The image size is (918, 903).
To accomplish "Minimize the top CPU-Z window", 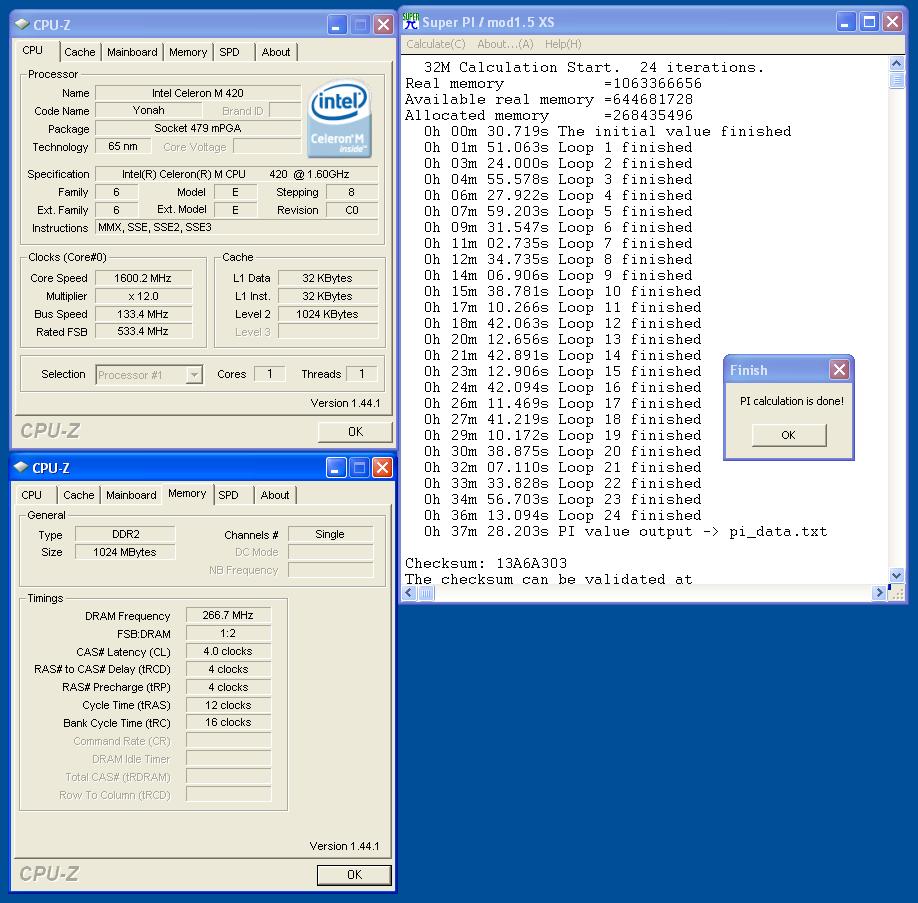I will 336,25.
